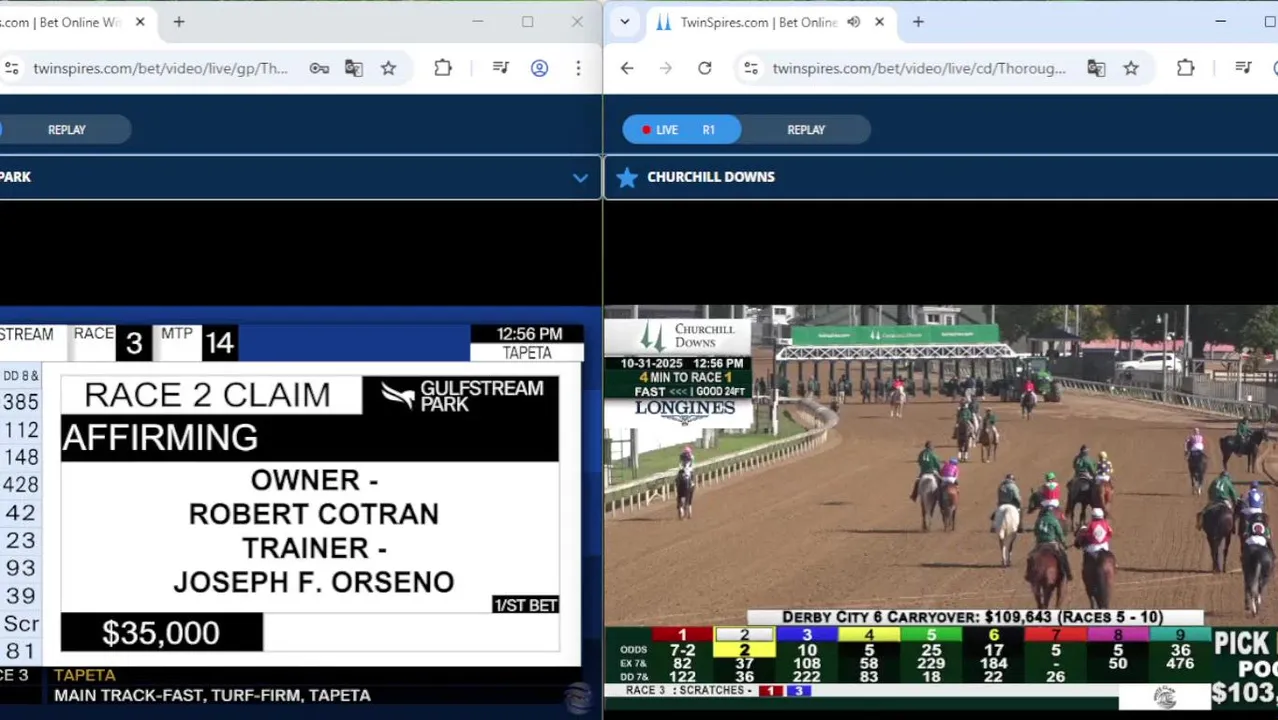
Task: Mute audio on right TwinSpires tab
Action: point(853,22)
